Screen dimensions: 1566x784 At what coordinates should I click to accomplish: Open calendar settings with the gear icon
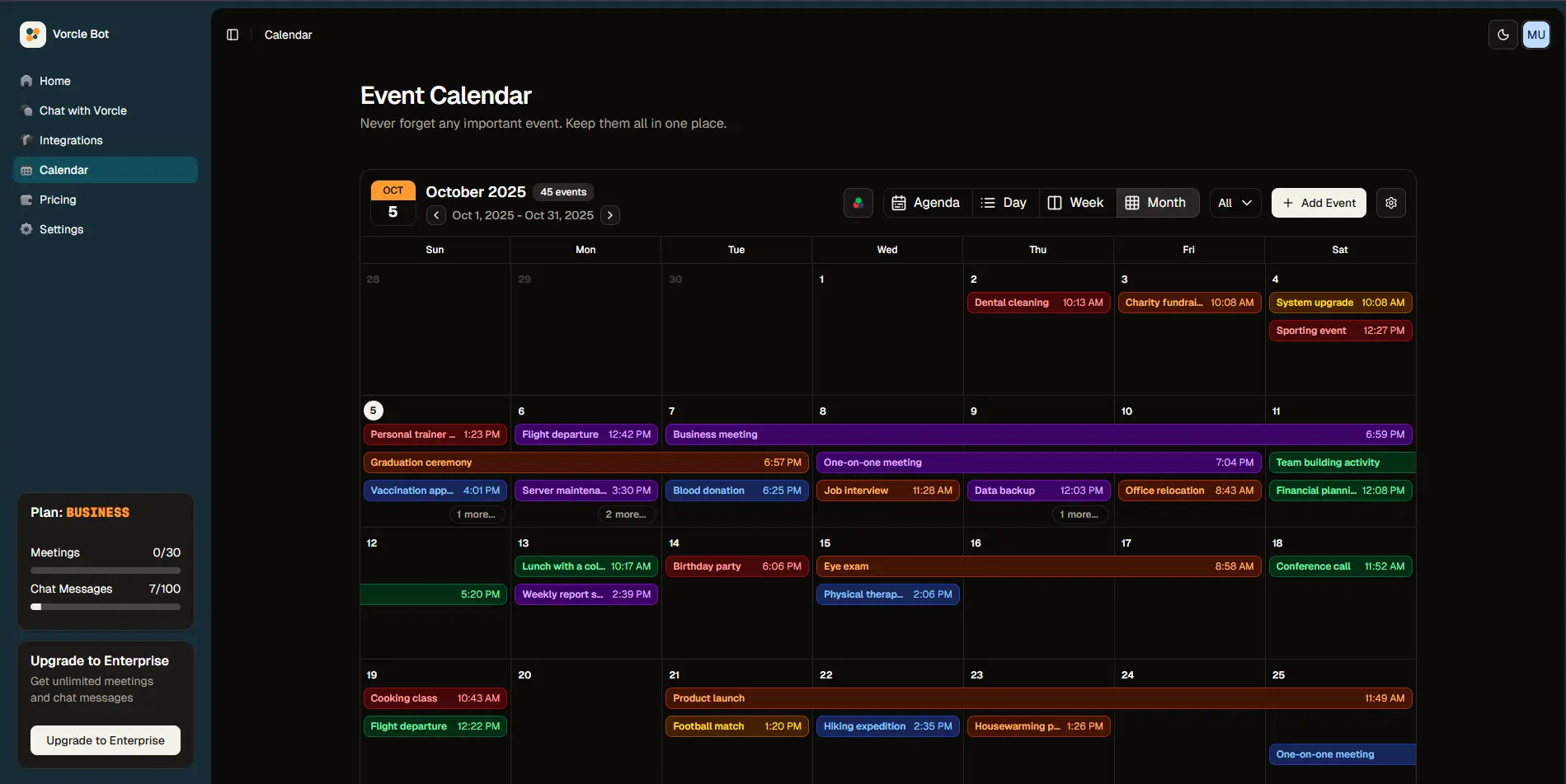[1391, 202]
